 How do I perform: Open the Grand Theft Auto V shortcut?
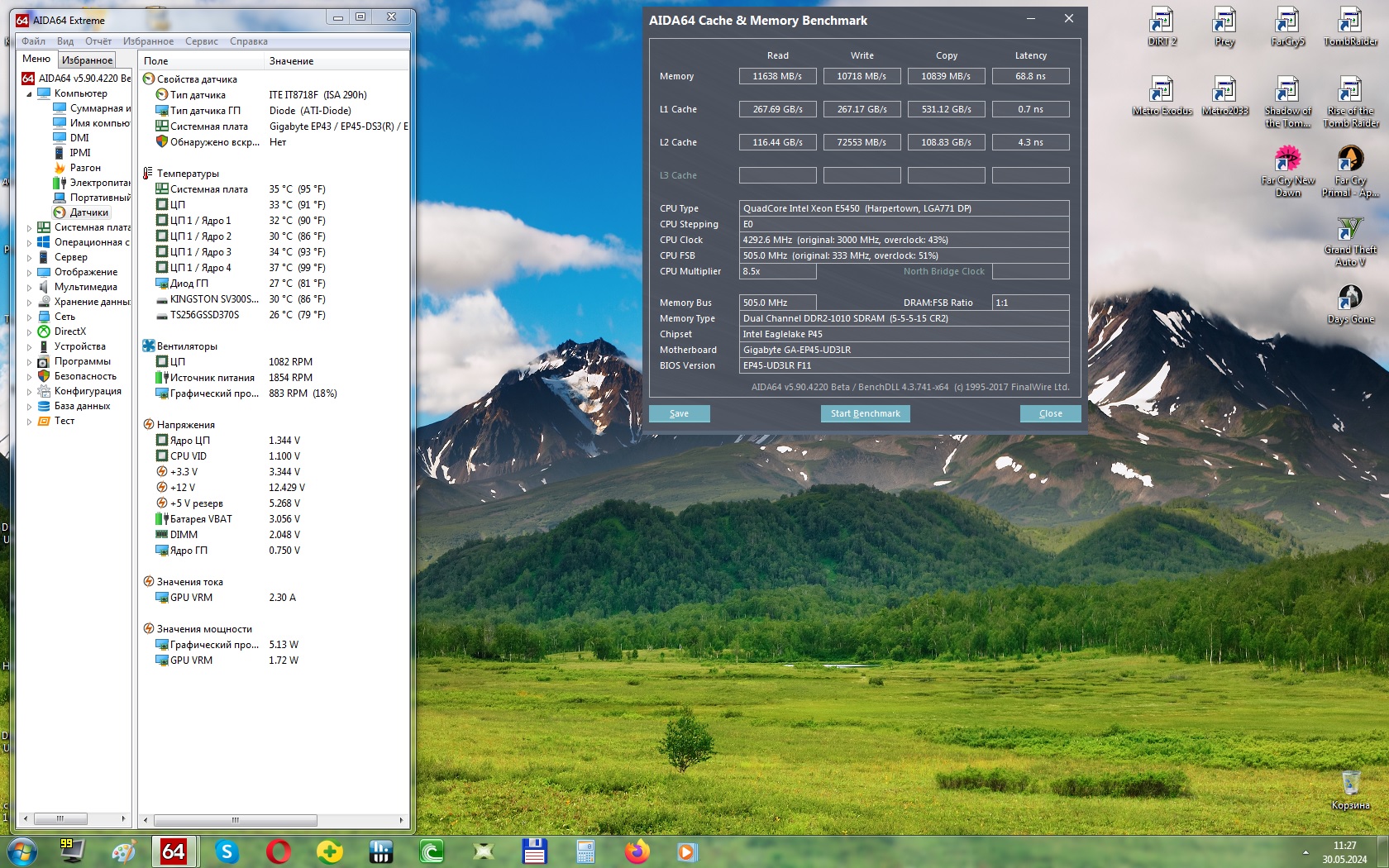coord(1350,241)
